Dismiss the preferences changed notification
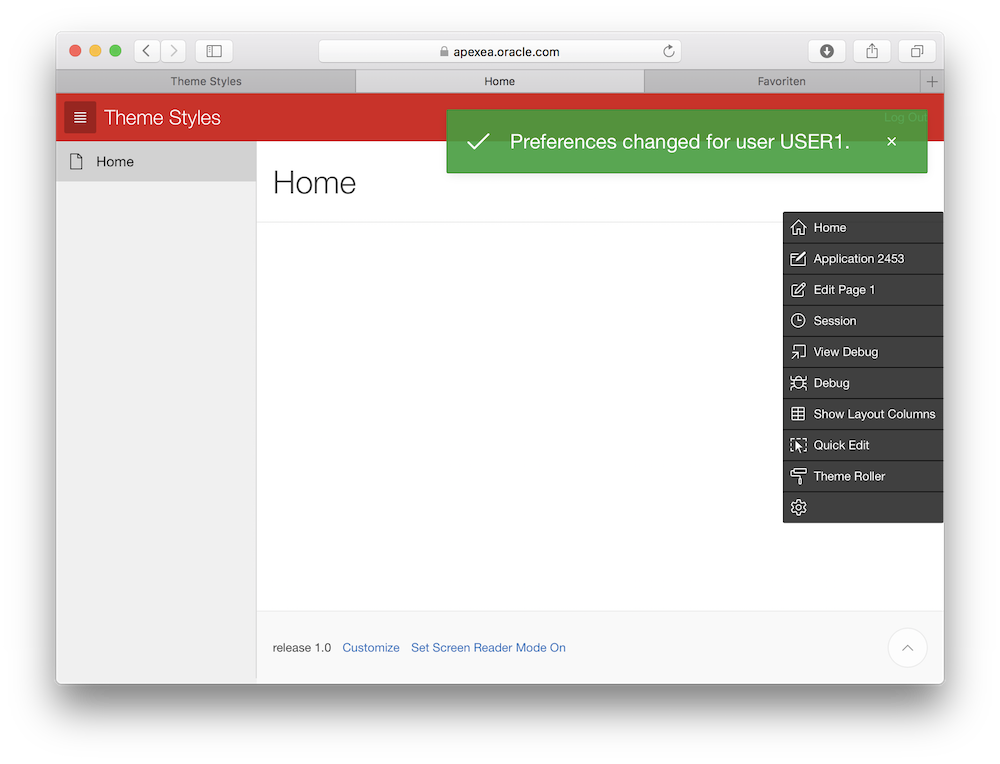1000x764 pixels. tap(891, 142)
